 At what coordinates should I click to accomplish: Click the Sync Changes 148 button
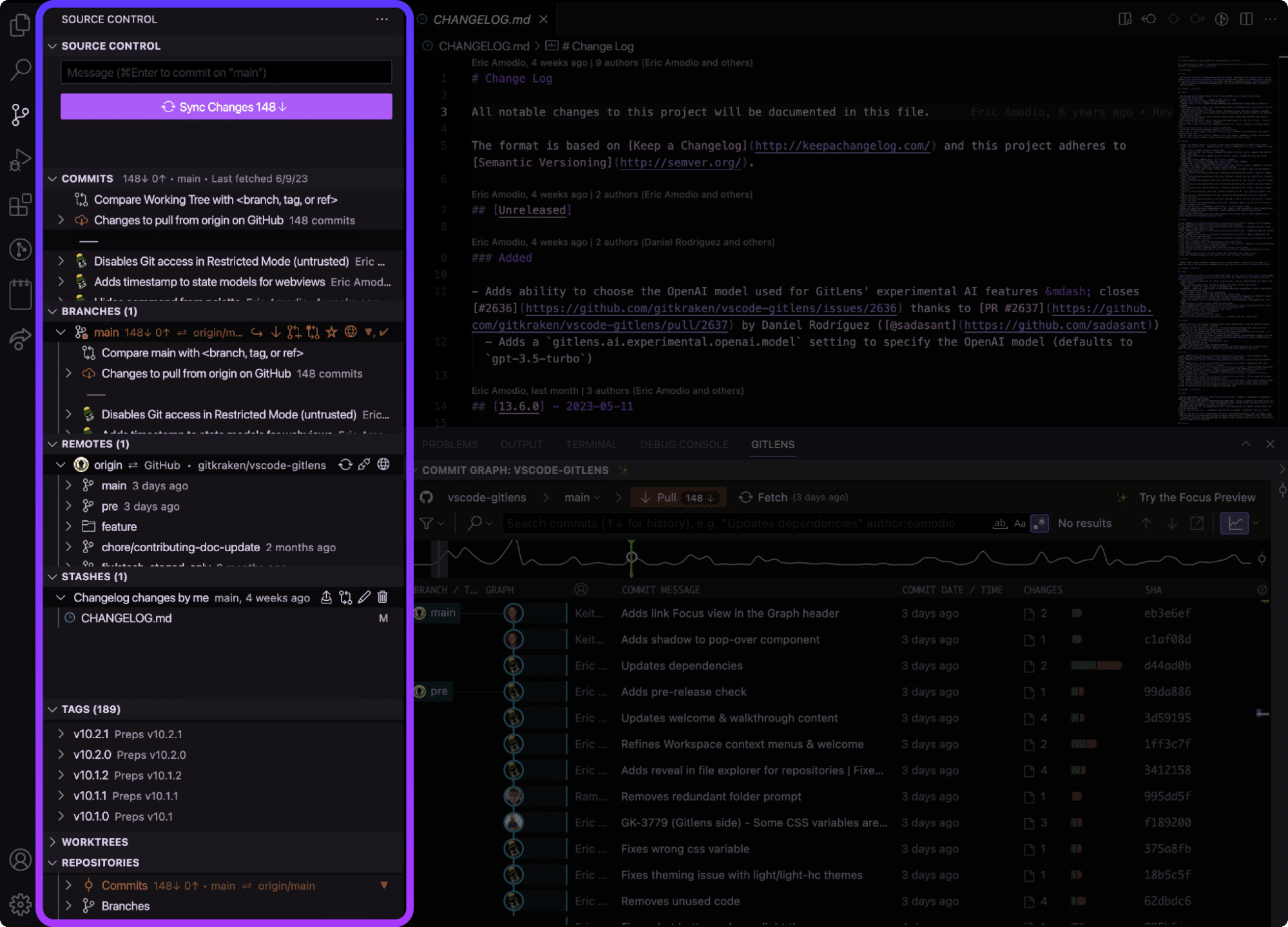point(226,107)
